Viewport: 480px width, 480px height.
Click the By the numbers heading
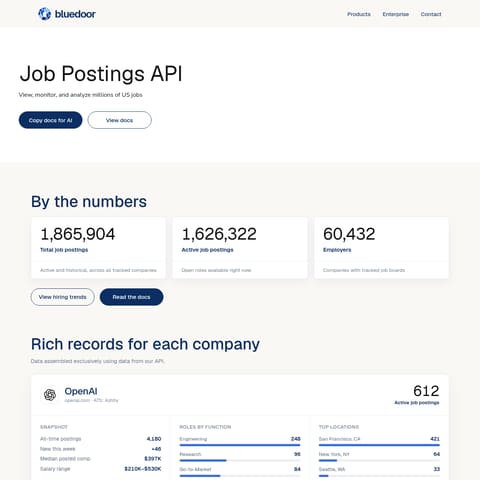89,202
